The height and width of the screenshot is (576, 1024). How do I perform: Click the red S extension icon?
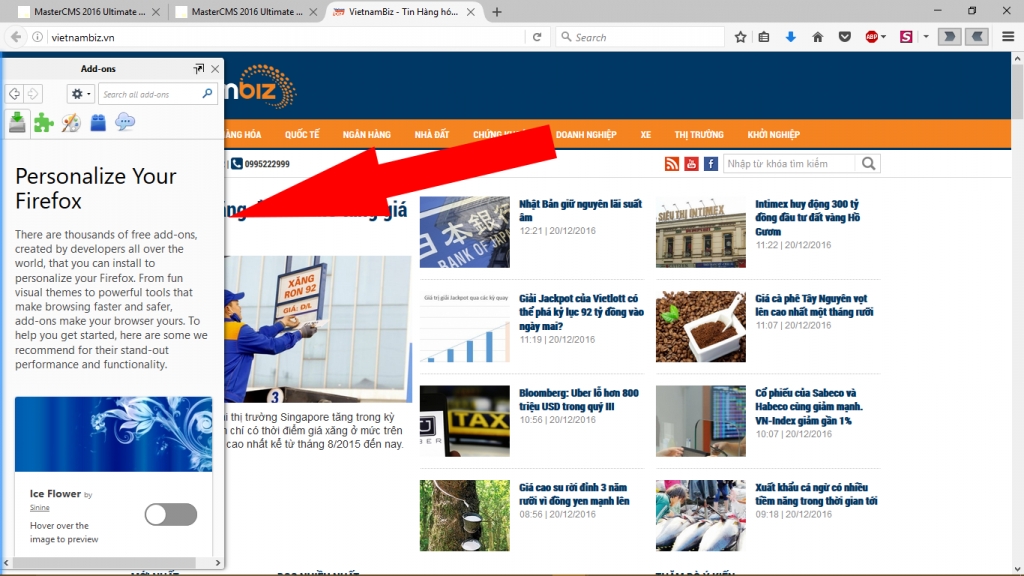906,37
